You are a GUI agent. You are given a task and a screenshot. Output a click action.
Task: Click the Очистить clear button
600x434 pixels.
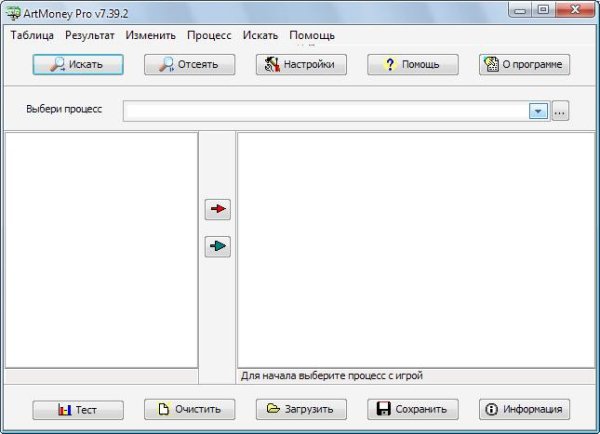pyautogui.click(x=189, y=409)
